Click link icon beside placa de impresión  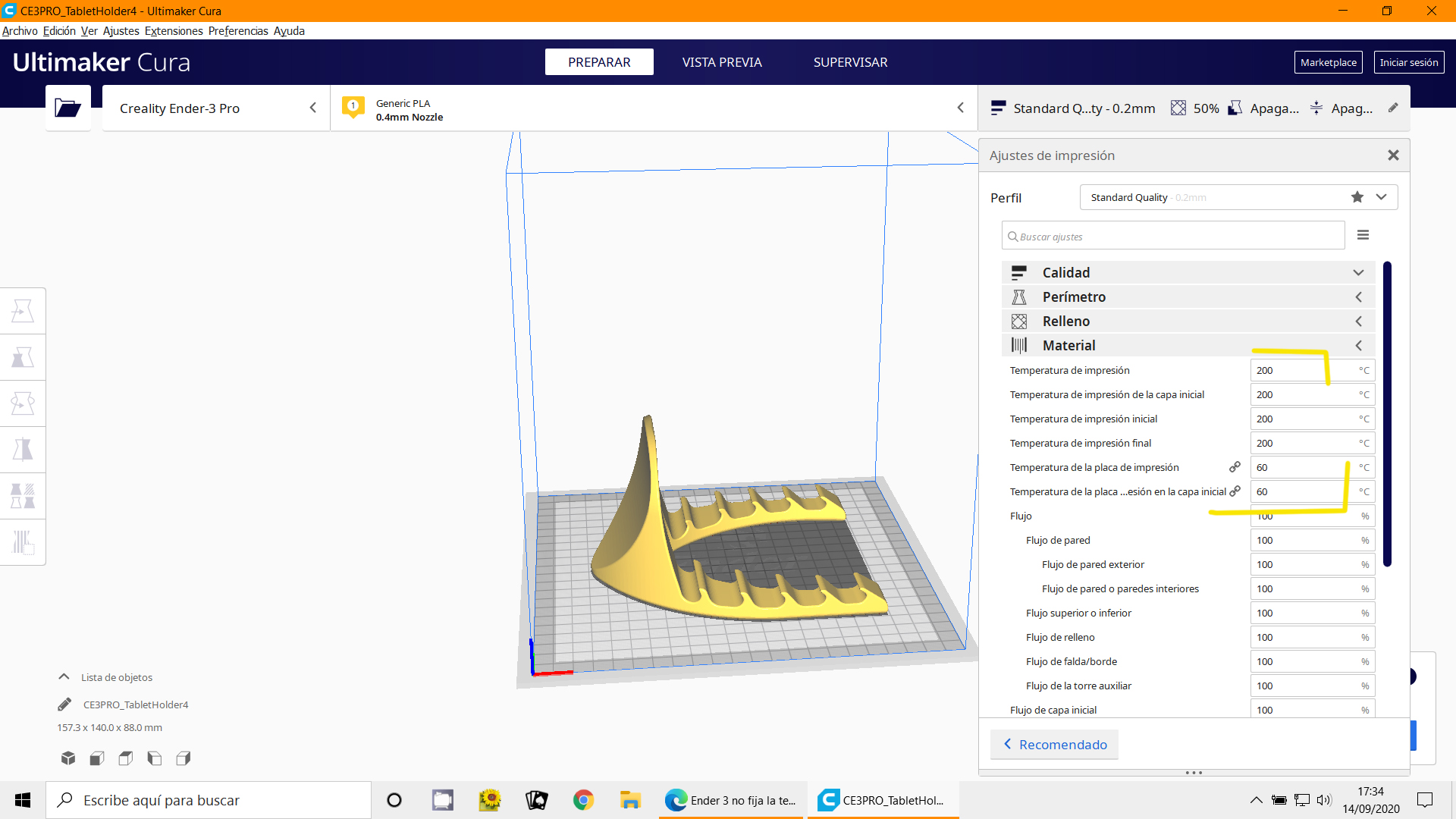(1235, 467)
